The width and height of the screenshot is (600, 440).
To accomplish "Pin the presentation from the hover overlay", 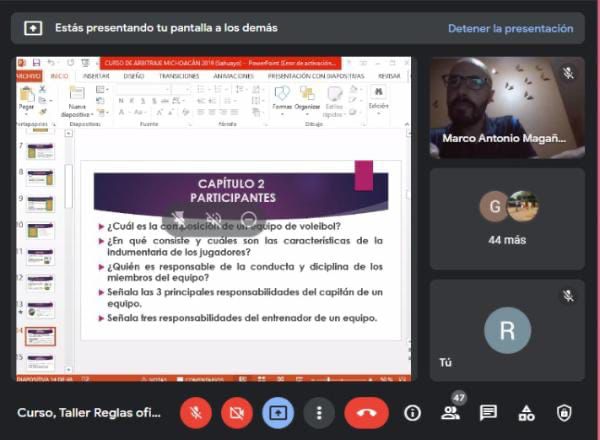I will pos(178,218).
